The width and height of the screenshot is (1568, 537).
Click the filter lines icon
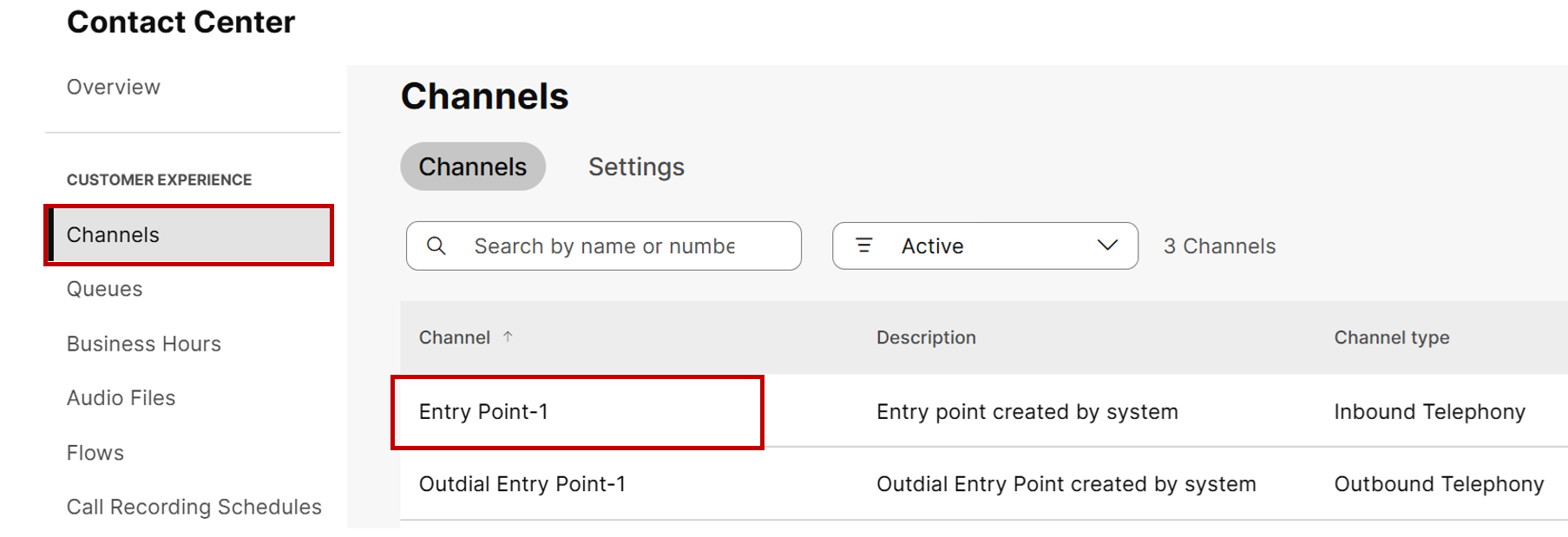tap(864, 246)
